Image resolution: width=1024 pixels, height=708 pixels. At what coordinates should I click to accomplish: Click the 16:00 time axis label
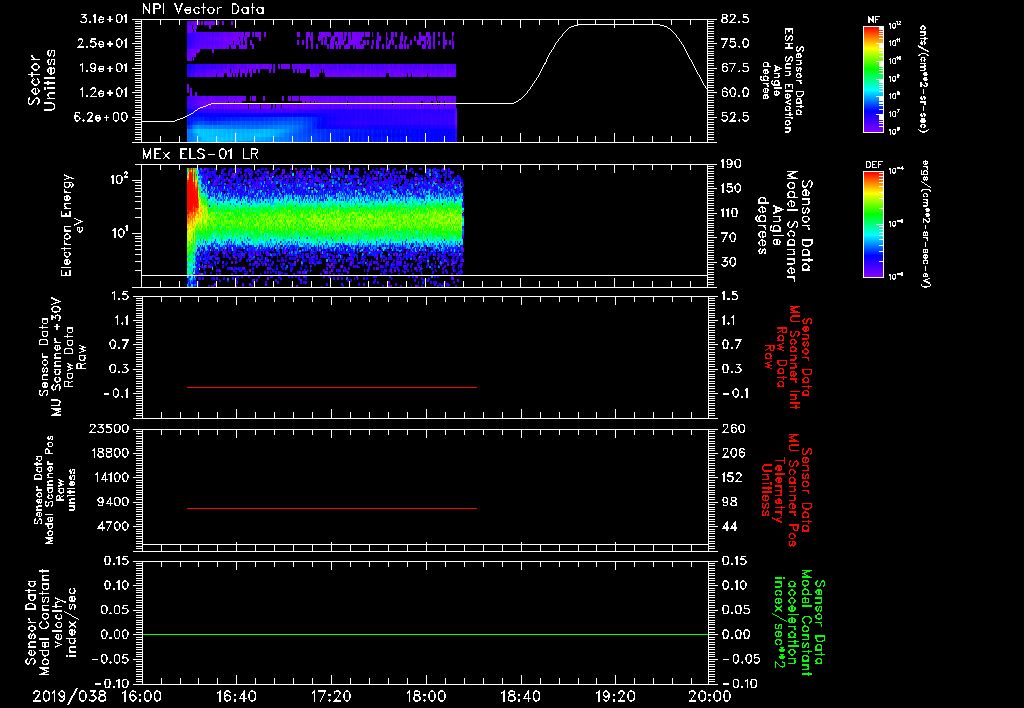point(142,696)
